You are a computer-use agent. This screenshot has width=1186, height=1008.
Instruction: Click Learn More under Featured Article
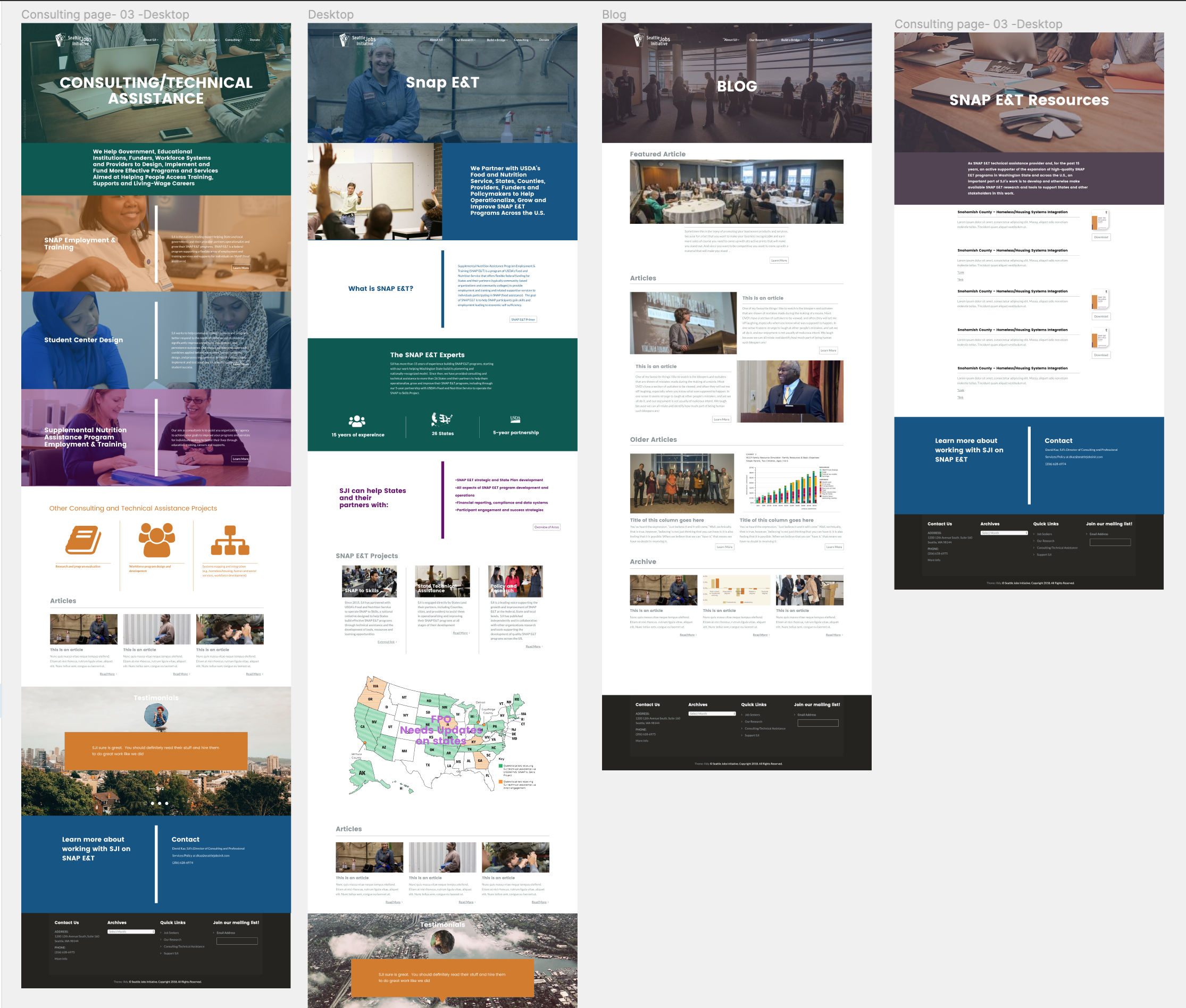pos(779,260)
